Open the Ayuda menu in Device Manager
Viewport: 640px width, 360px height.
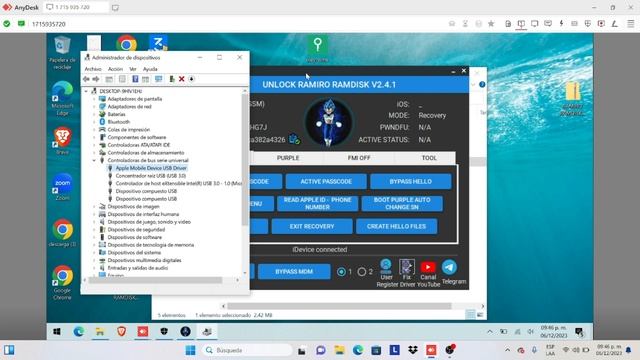tap(150, 69)
